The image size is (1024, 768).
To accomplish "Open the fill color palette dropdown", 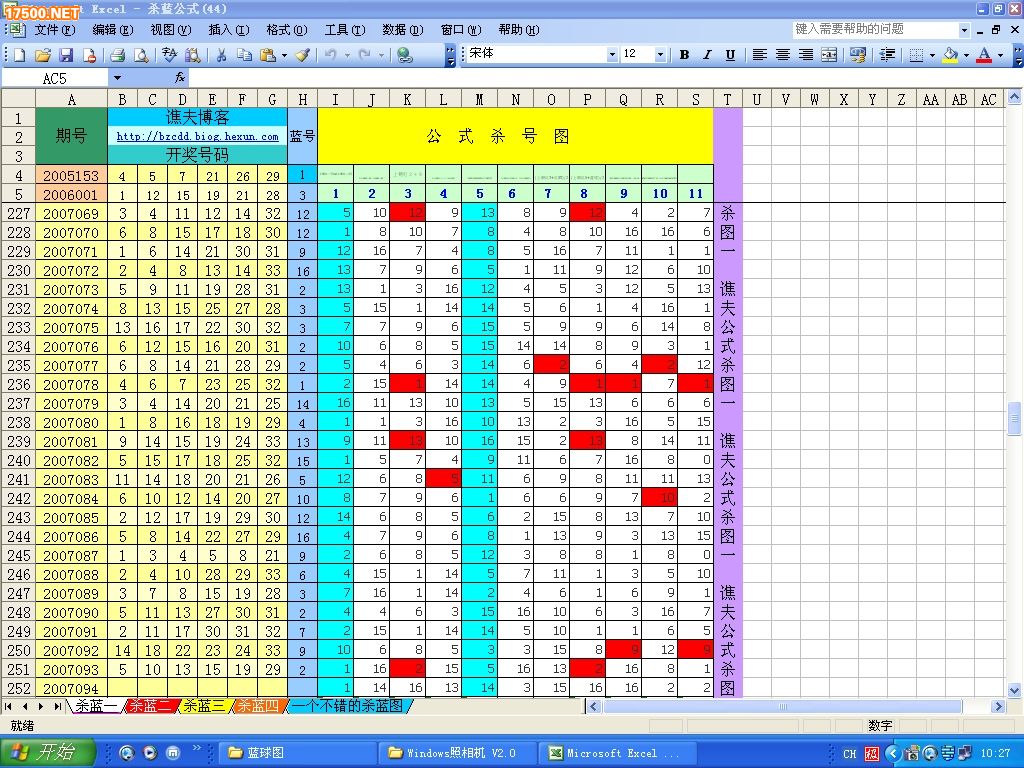I will [x=966, y=55].
